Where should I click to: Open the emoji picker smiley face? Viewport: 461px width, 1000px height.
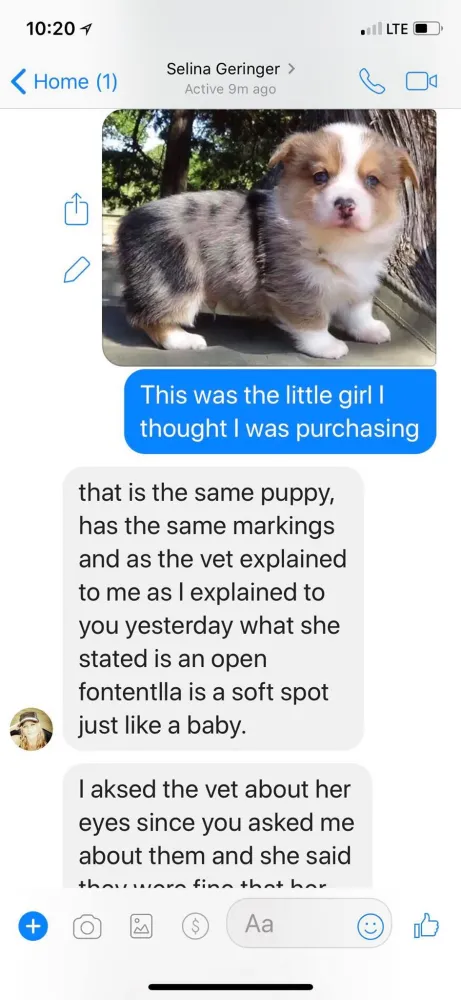point(370,925)
